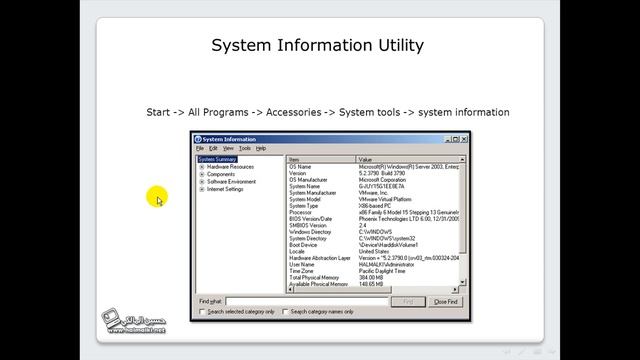This screenshot has width=640, height=360.
Task: Click the value Pacific Daylight Time
Action: tap(382, 271)
